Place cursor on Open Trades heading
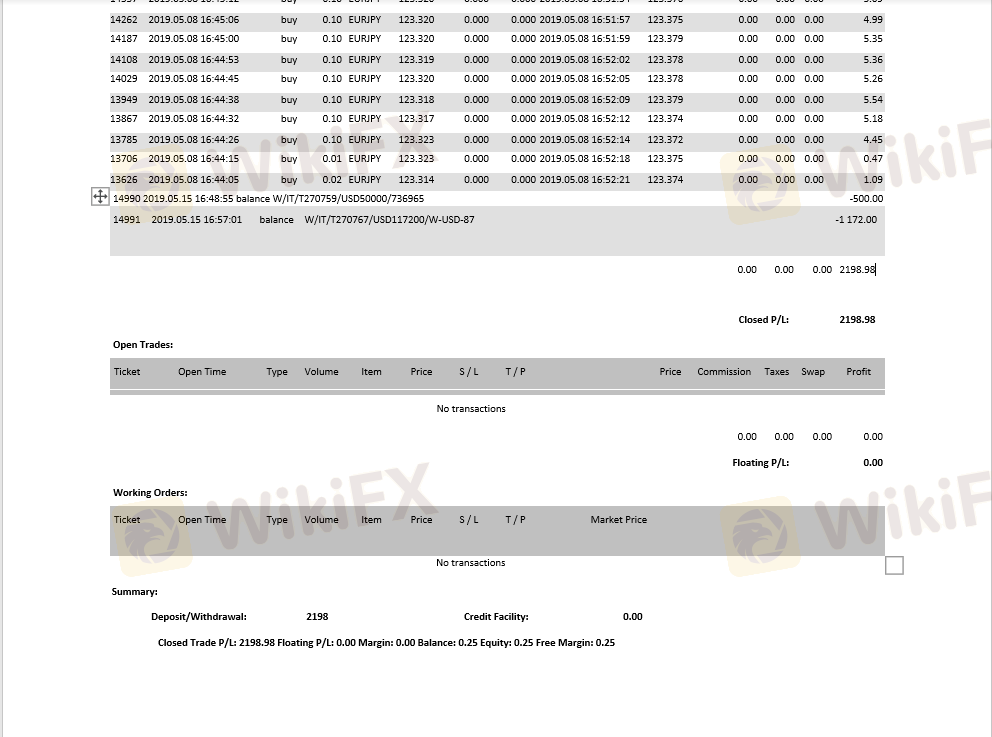This screenshot has width=992, height=737. pyautogui.click(x=143, y=345)
